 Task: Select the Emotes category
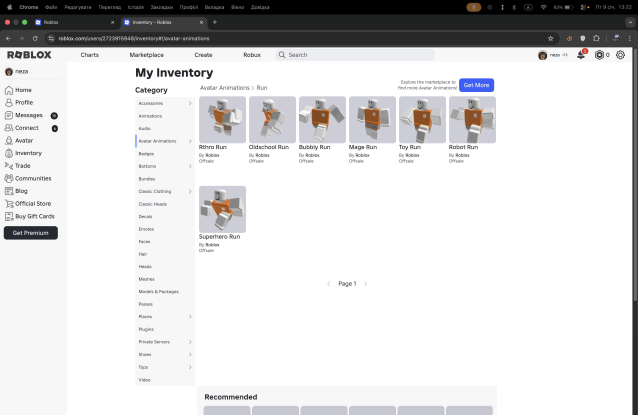click(x=147, y=229)
